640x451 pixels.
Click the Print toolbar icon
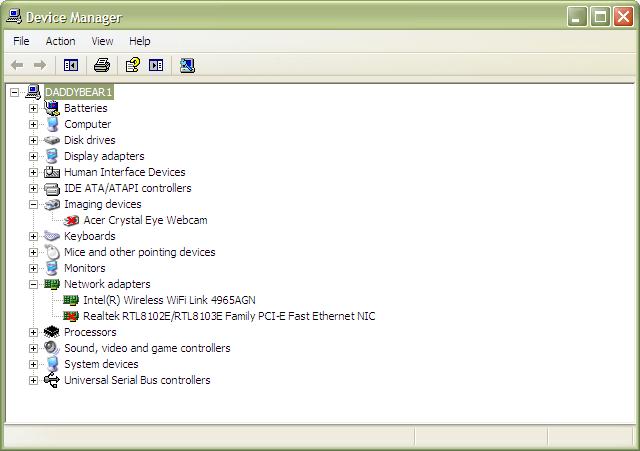point(102,65)
